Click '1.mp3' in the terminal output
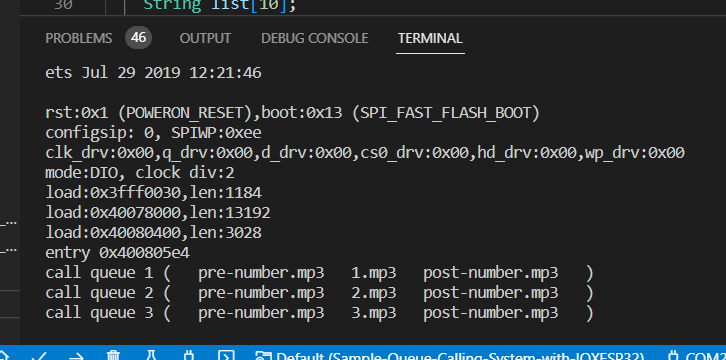 [x=374, y=273]
